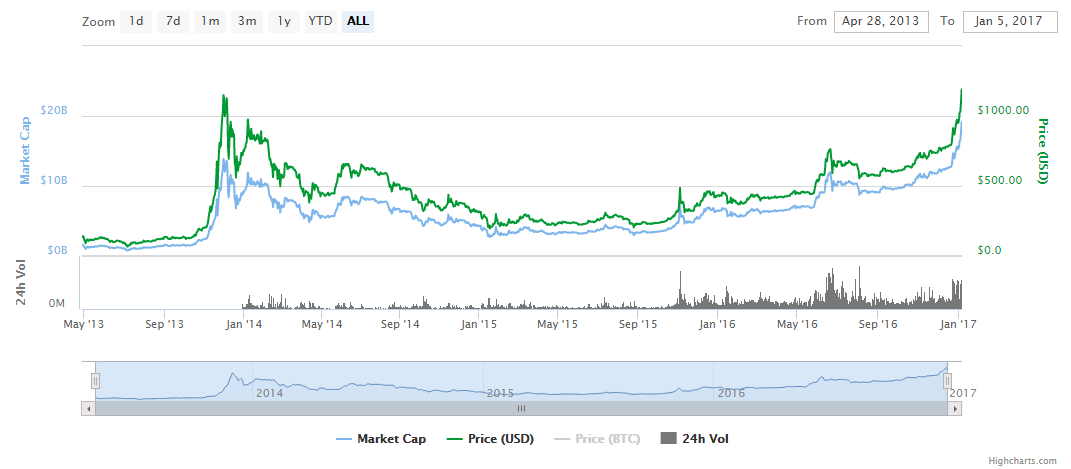1071x469 pixels.
Task: Toggle the Price (USD) series in legend
Action: [489, 439]
